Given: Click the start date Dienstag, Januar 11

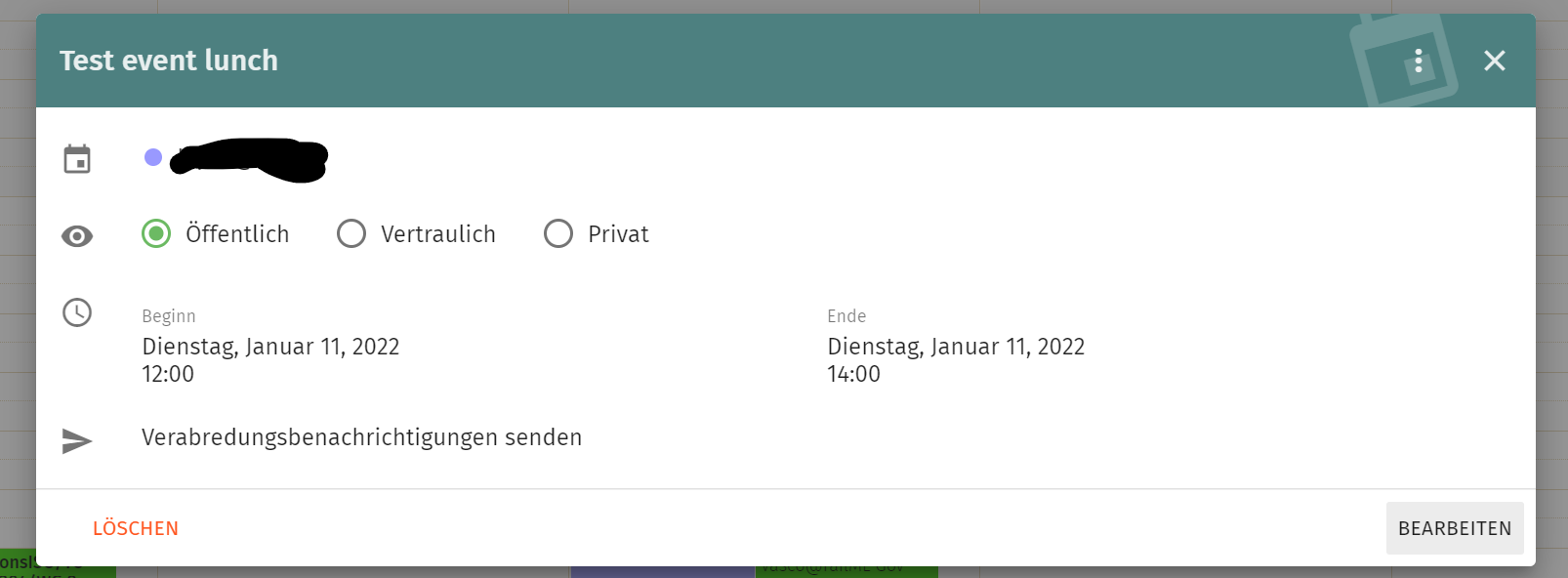Looking at the screenshot, I should pos(270,347).
